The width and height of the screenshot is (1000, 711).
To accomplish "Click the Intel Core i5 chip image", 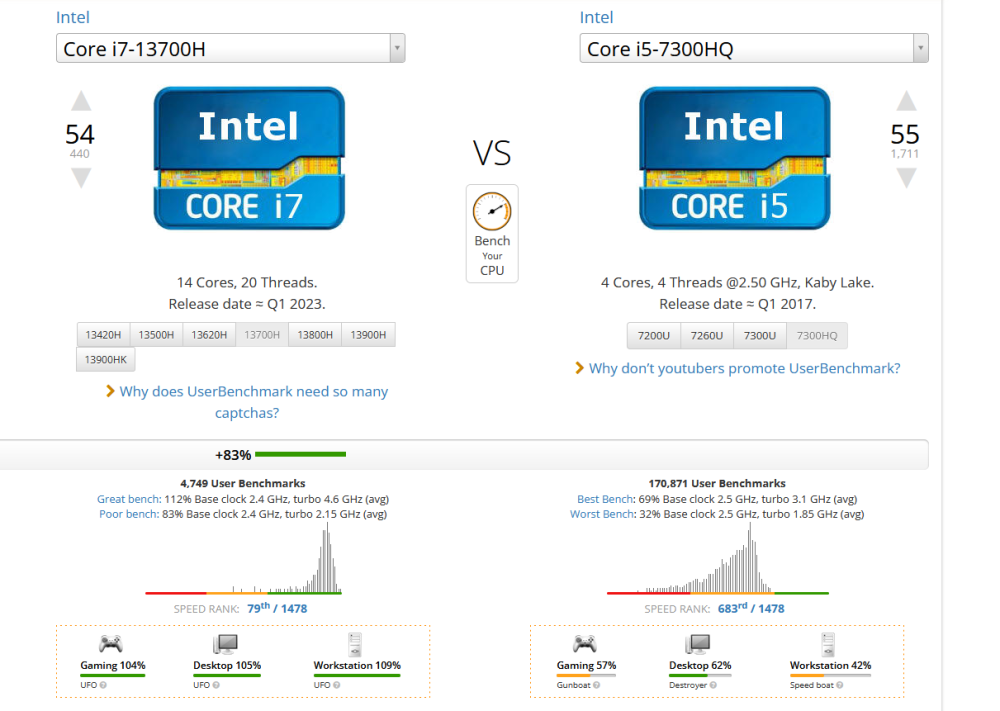I will tap(734, 158).
